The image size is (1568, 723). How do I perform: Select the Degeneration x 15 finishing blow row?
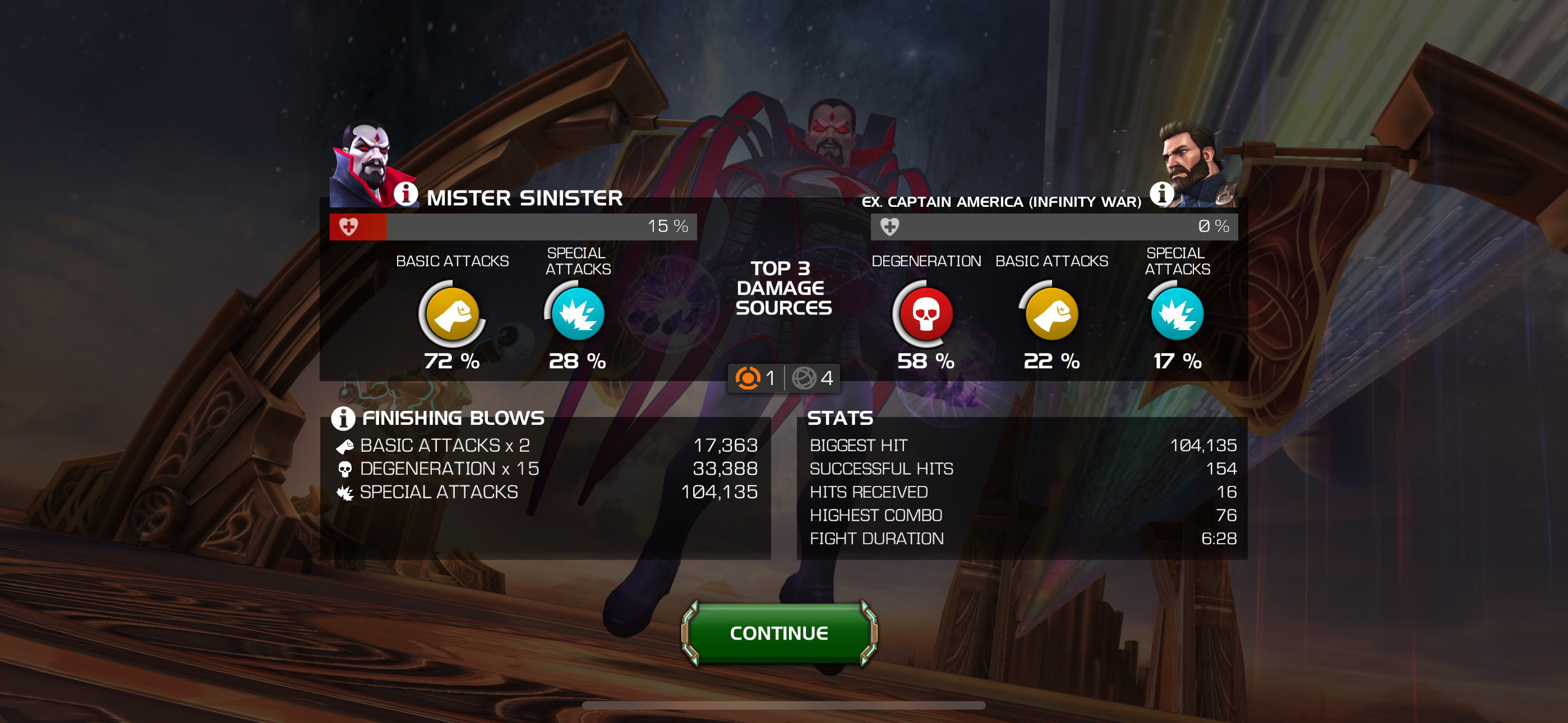click(x=546, y=469)
